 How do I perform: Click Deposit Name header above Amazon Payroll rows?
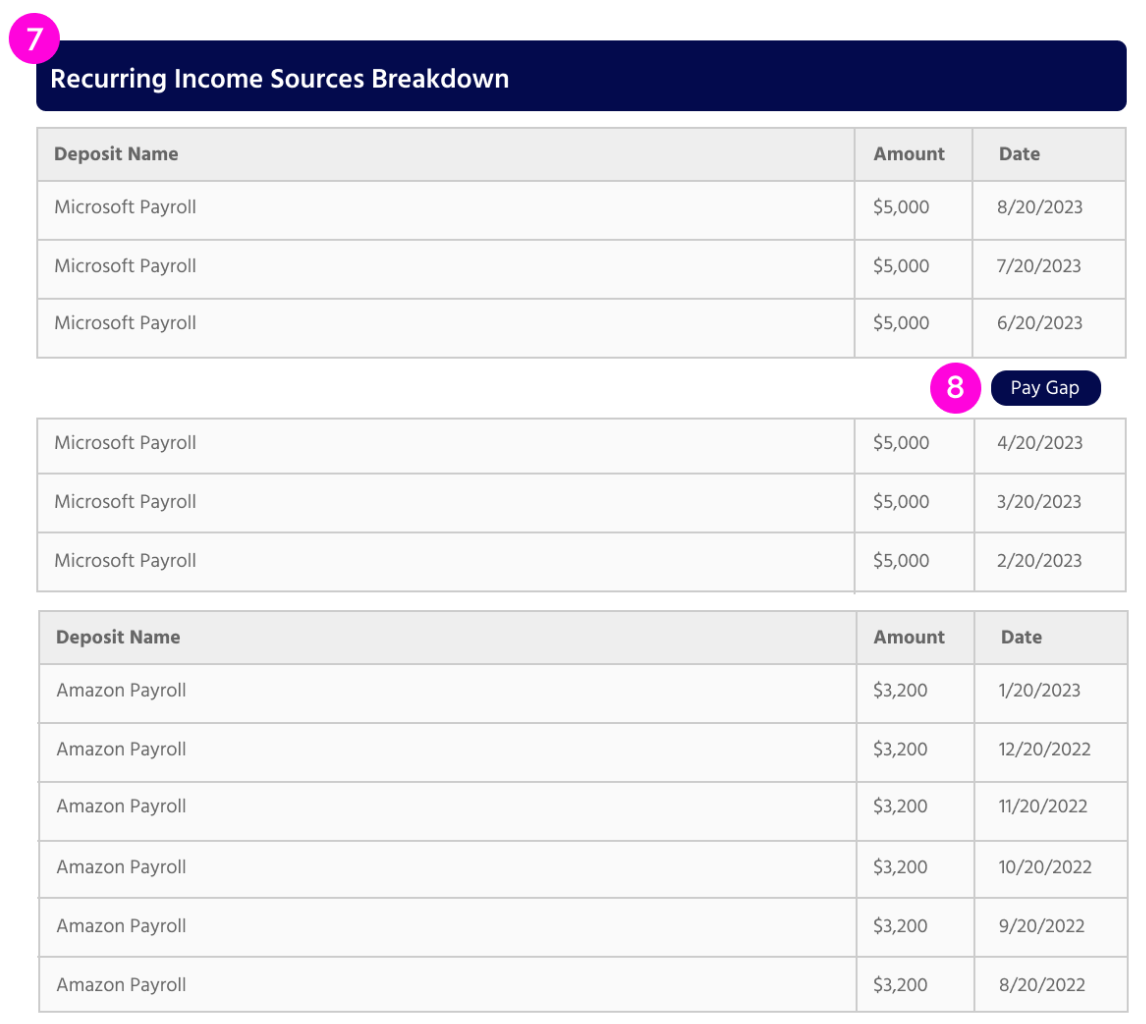[118, 637]
